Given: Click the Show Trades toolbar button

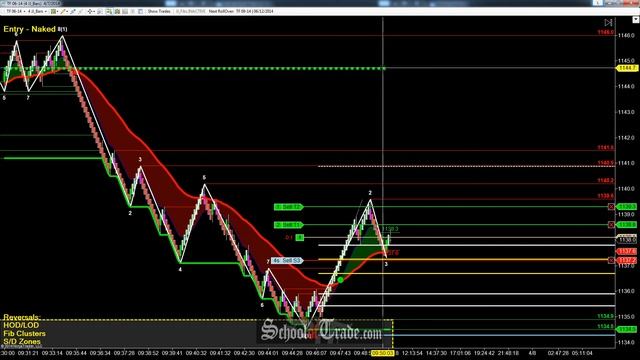Looking at the screenshot, I should click(159, 11).
